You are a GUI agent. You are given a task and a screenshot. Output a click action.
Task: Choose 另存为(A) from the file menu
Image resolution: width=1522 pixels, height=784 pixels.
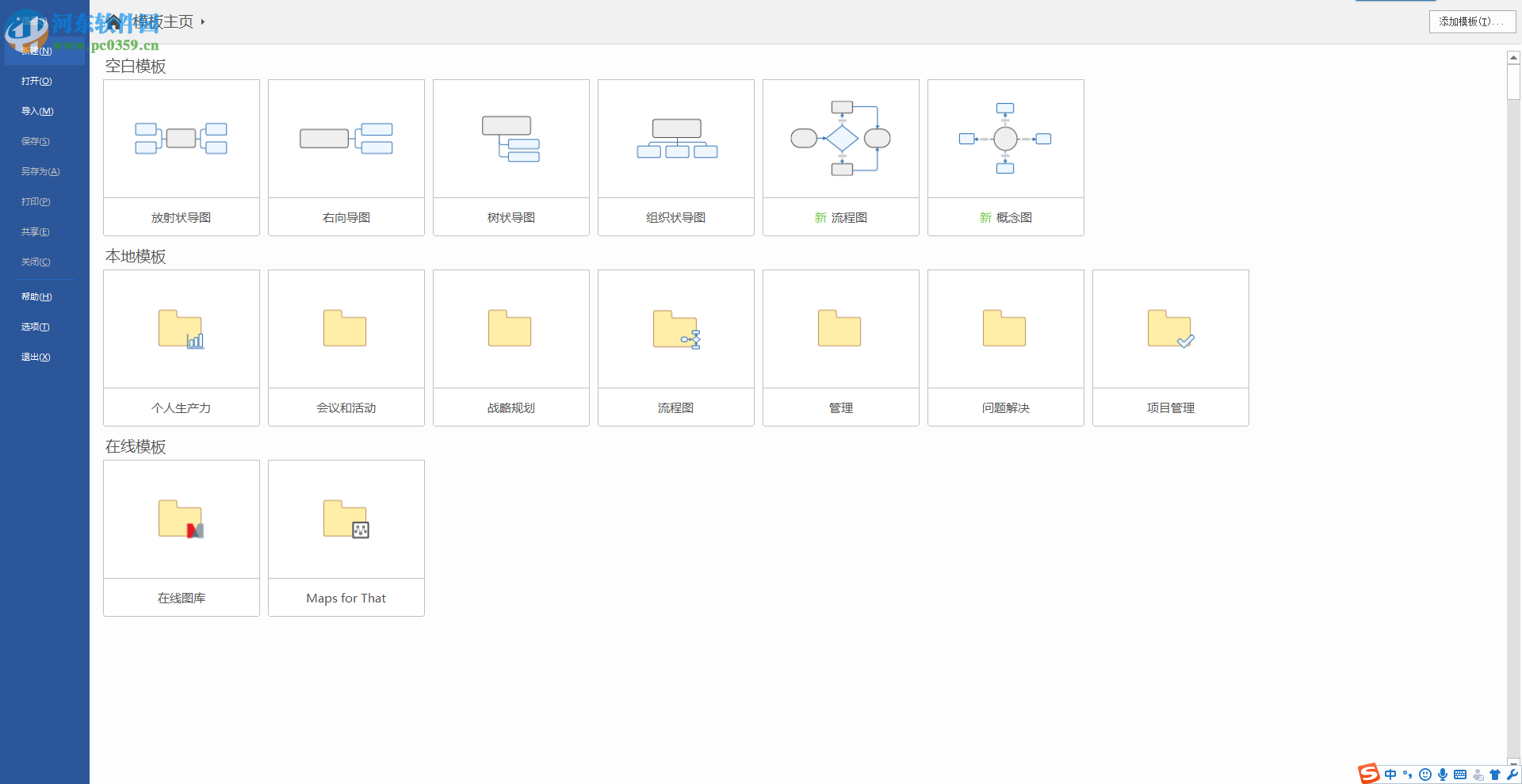pyautogui.click(x=40, y=171)
